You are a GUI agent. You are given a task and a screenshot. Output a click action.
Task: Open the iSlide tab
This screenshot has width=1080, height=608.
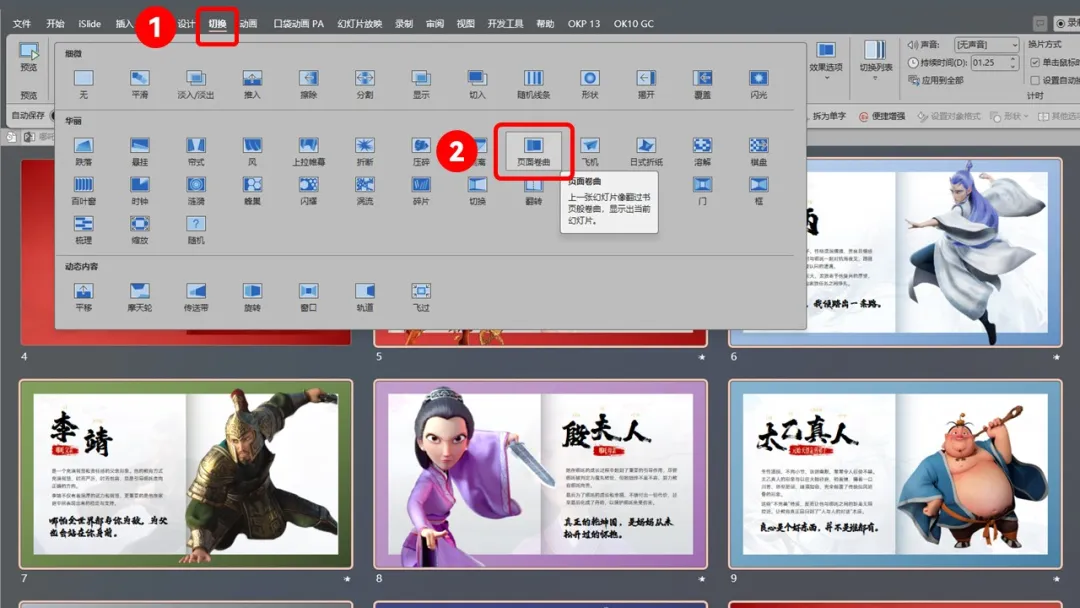(x=90, y=23)
